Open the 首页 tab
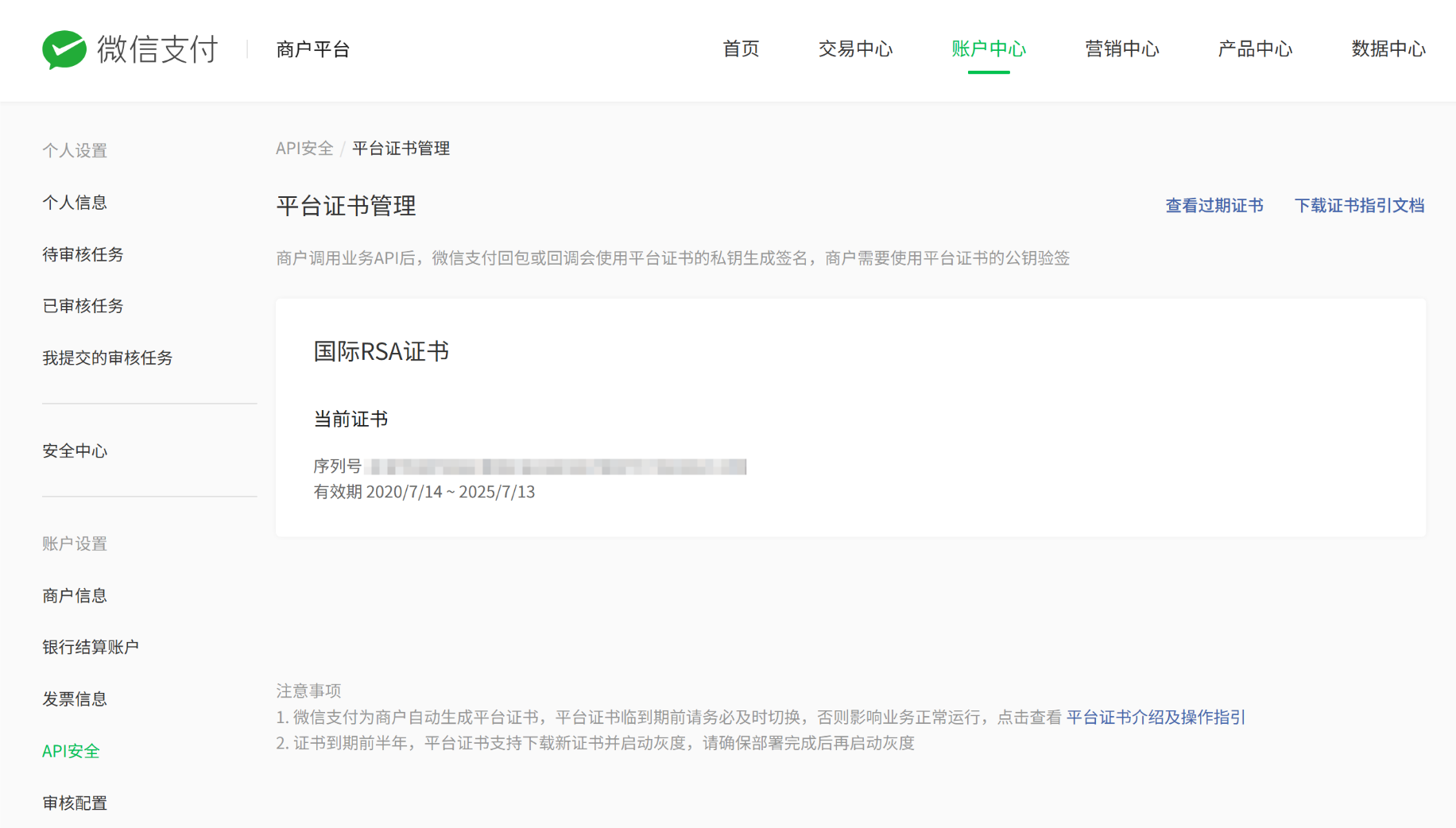 pos(741,49)
